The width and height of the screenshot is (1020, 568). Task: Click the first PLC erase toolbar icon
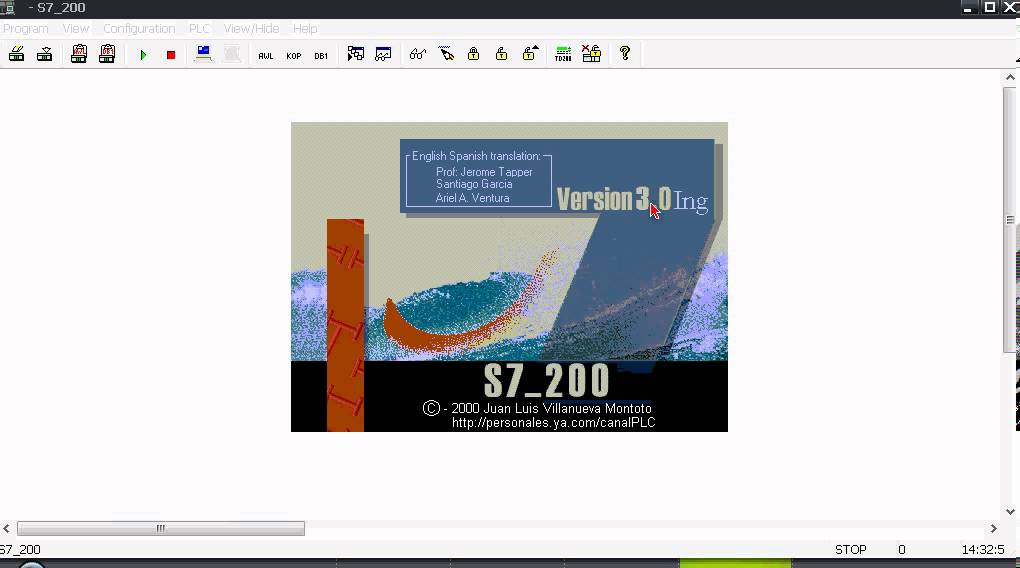16,54
